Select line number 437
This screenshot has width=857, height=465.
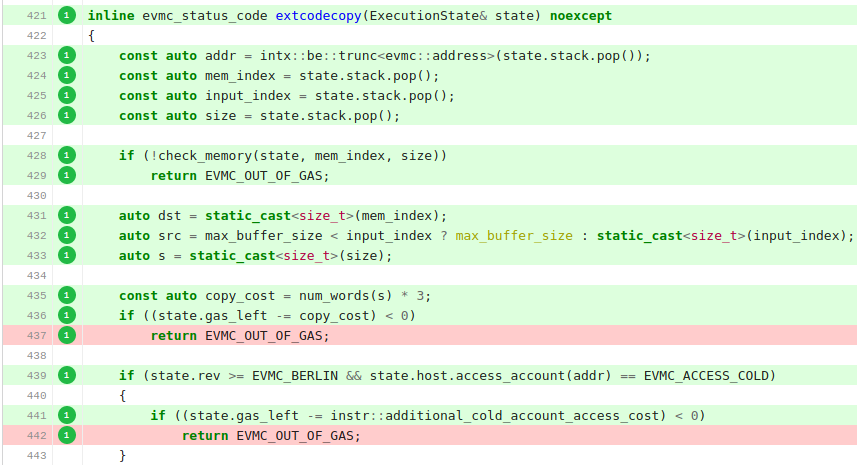pyautogui.click(x=37, y=335)
